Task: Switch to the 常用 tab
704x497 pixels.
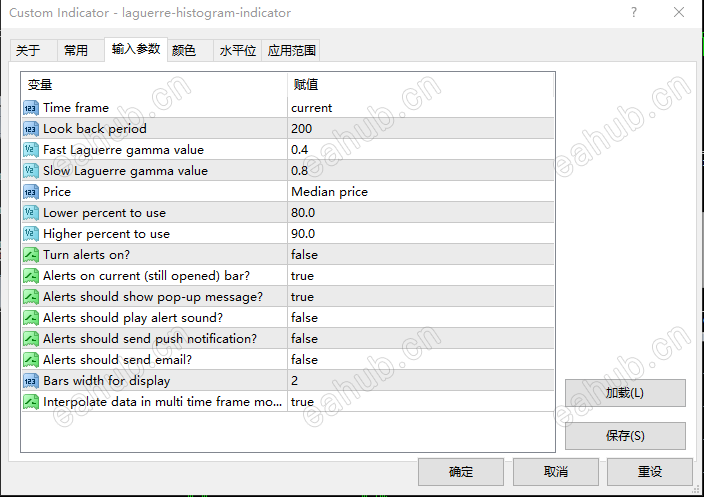Action: point(80,50)
